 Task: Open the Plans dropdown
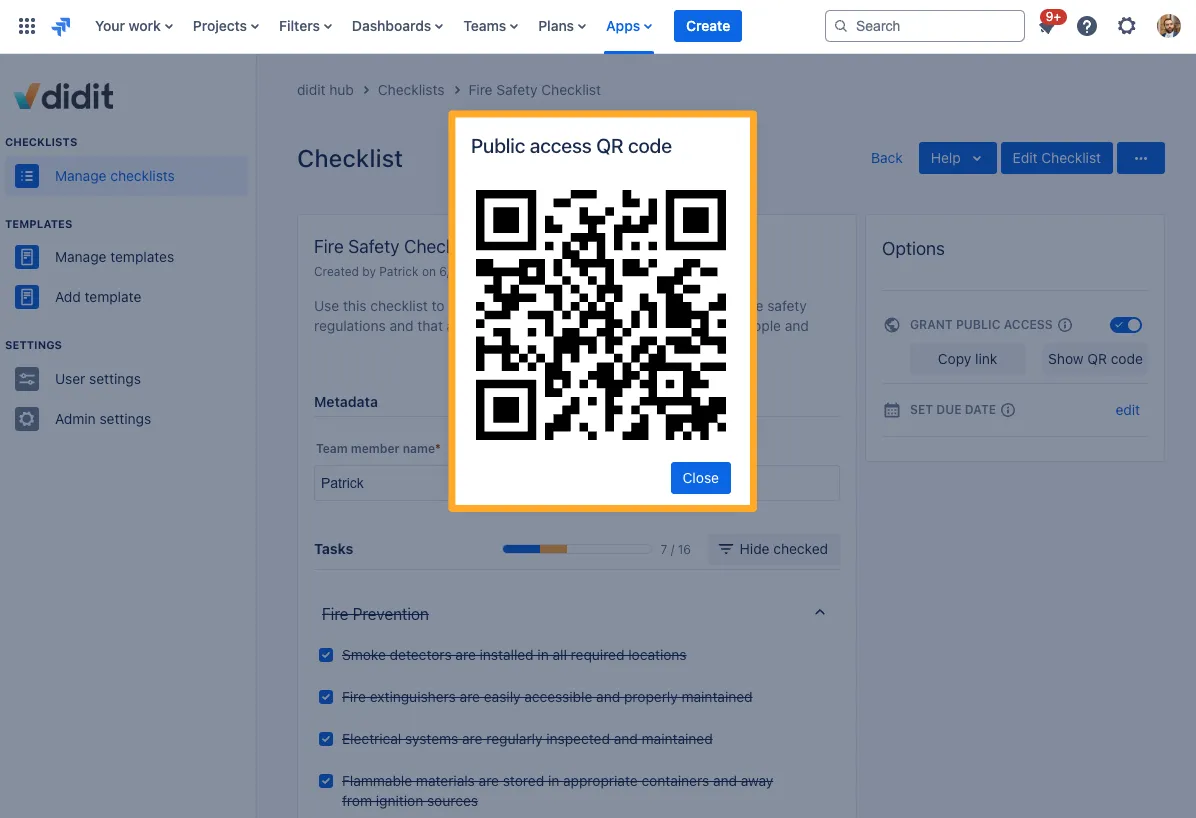pyautogui.click(x=562, y=26)
